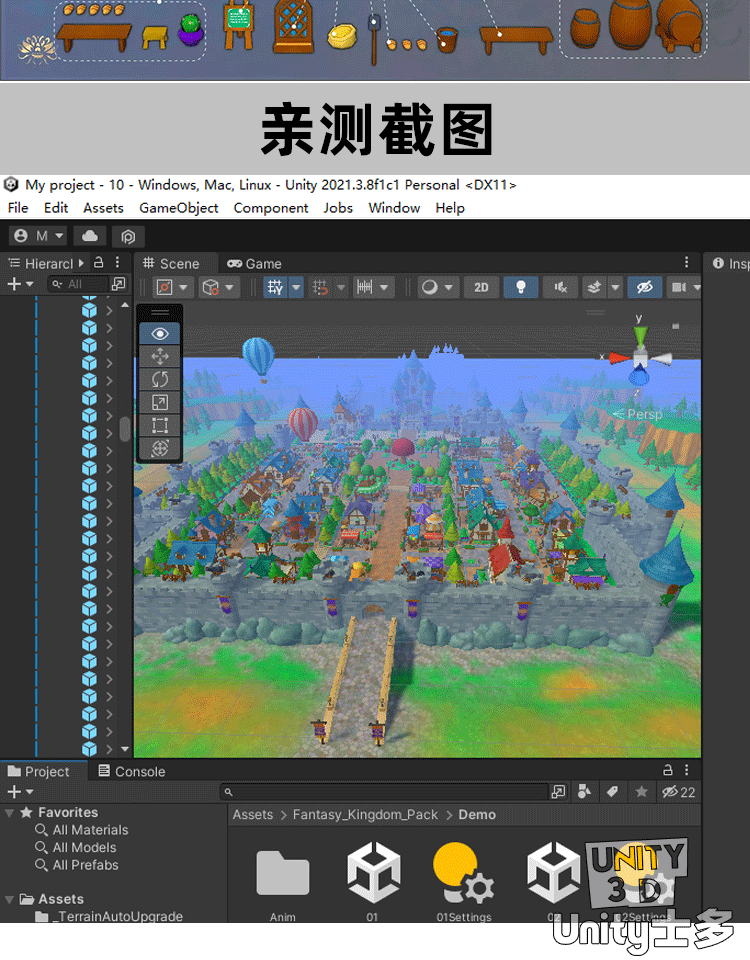Open the shading mode draw dropdown
This screenshot has width=750, height=960.
coord(437,287)
